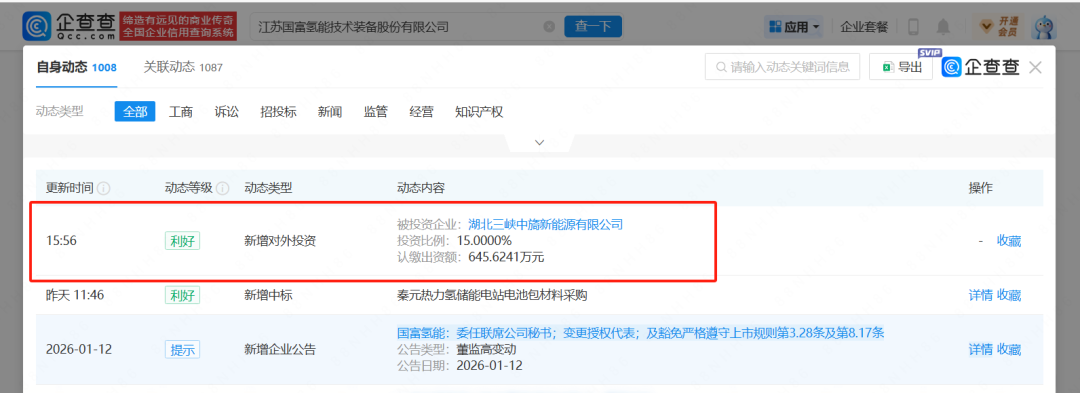Click the 新增中标 type cell
This screenshot has height=393, width=1080.
tap(269, 295)
